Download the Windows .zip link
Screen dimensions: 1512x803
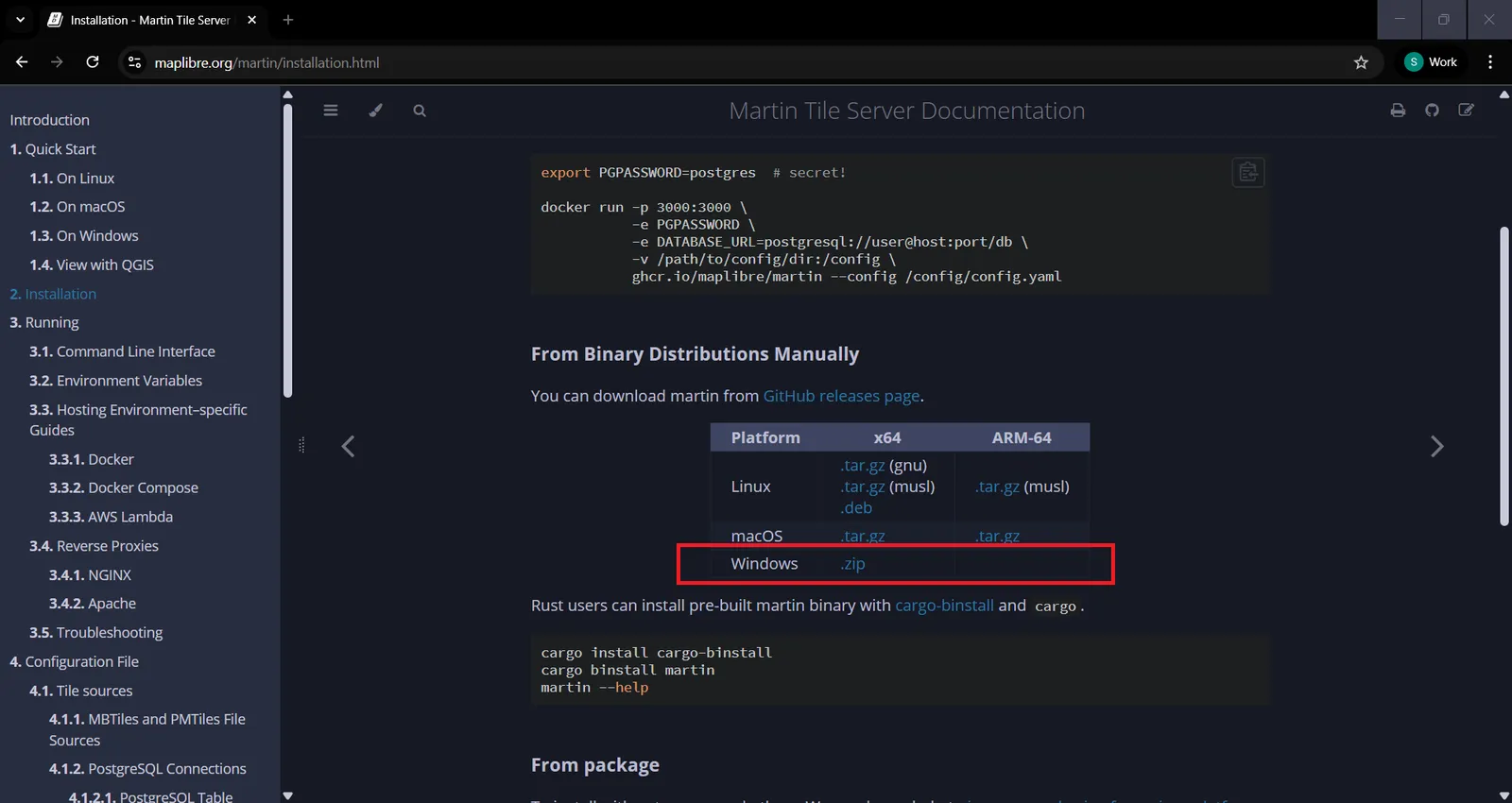click(852, 564)
